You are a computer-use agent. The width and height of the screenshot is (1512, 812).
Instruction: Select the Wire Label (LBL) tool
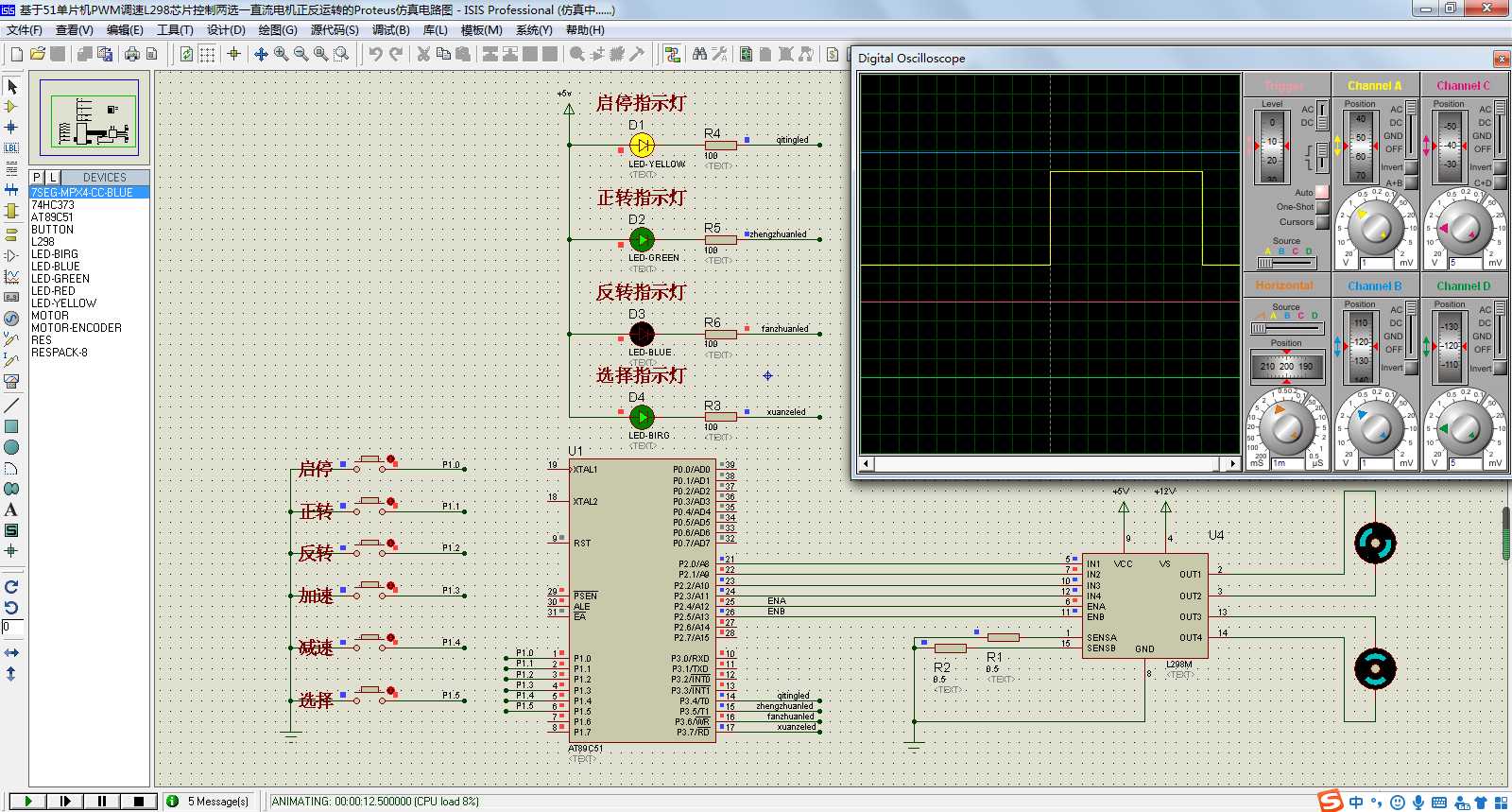tap(11, 147)
